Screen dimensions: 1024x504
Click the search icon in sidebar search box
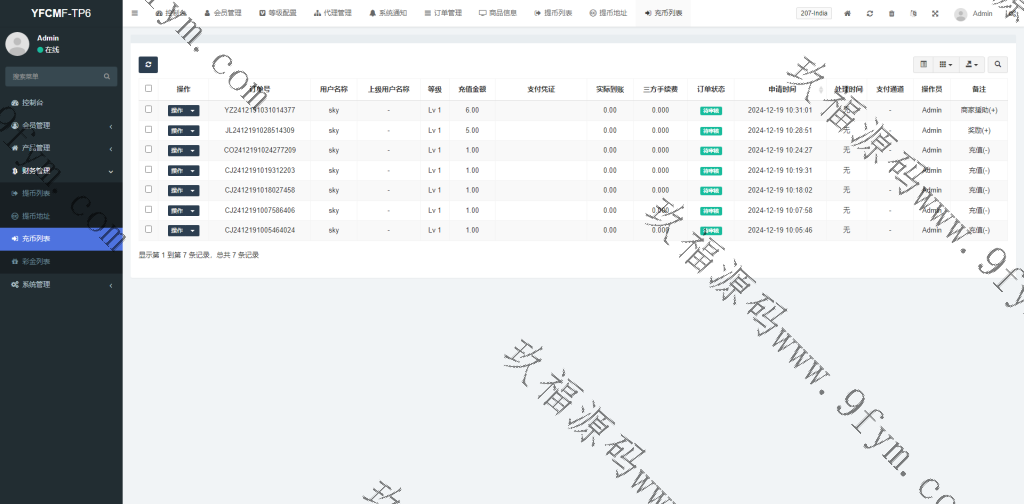[107, 76]
